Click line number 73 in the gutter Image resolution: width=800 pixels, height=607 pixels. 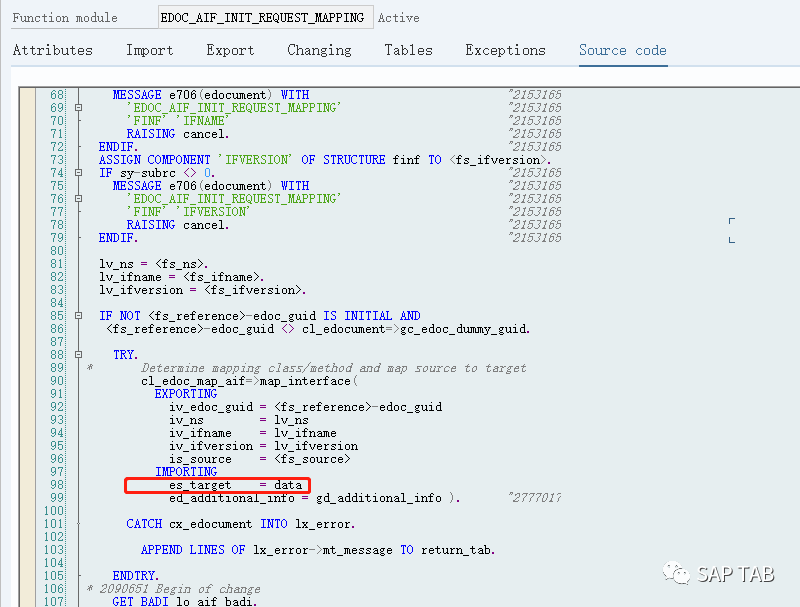[x=57, y=160]
